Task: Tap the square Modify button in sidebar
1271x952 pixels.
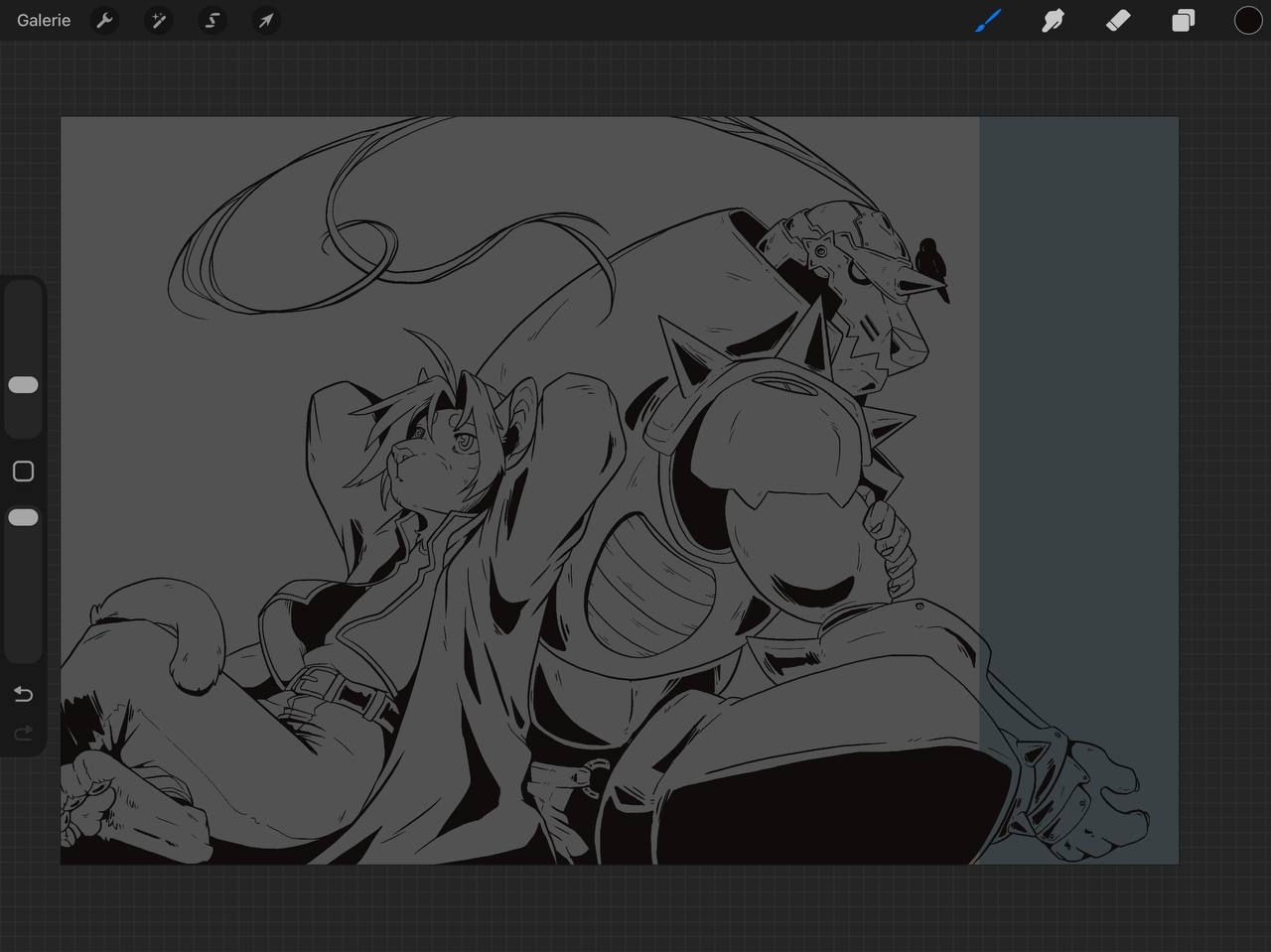Action: (23, 472)
